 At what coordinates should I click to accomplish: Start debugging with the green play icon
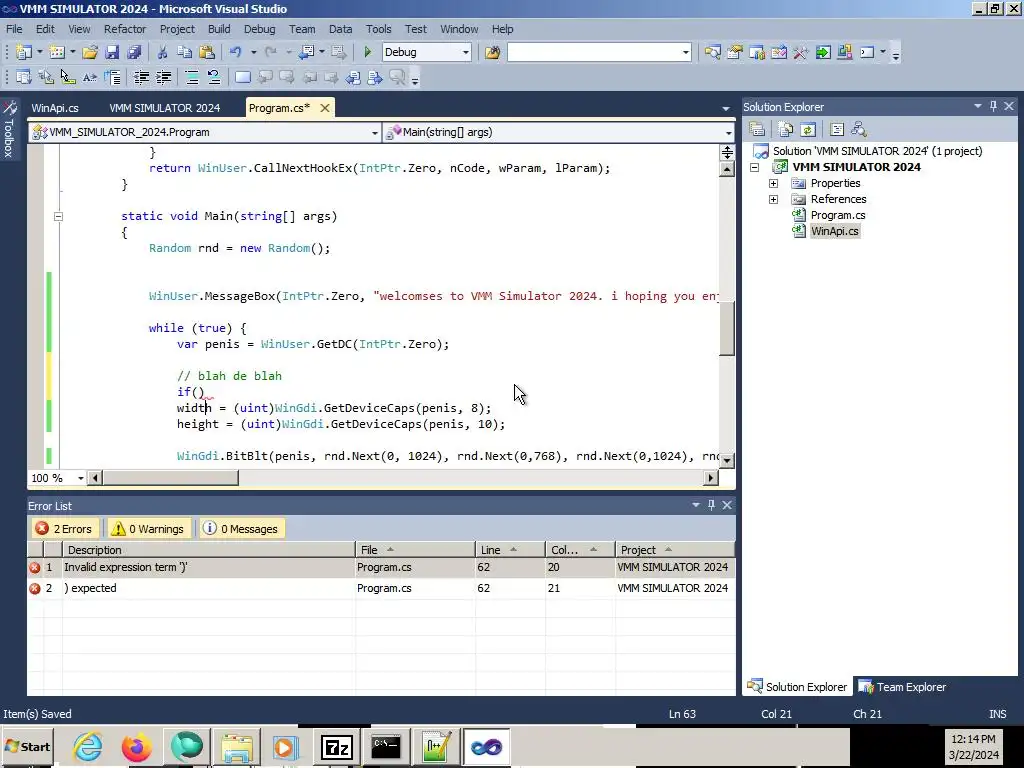coord(367,52)
